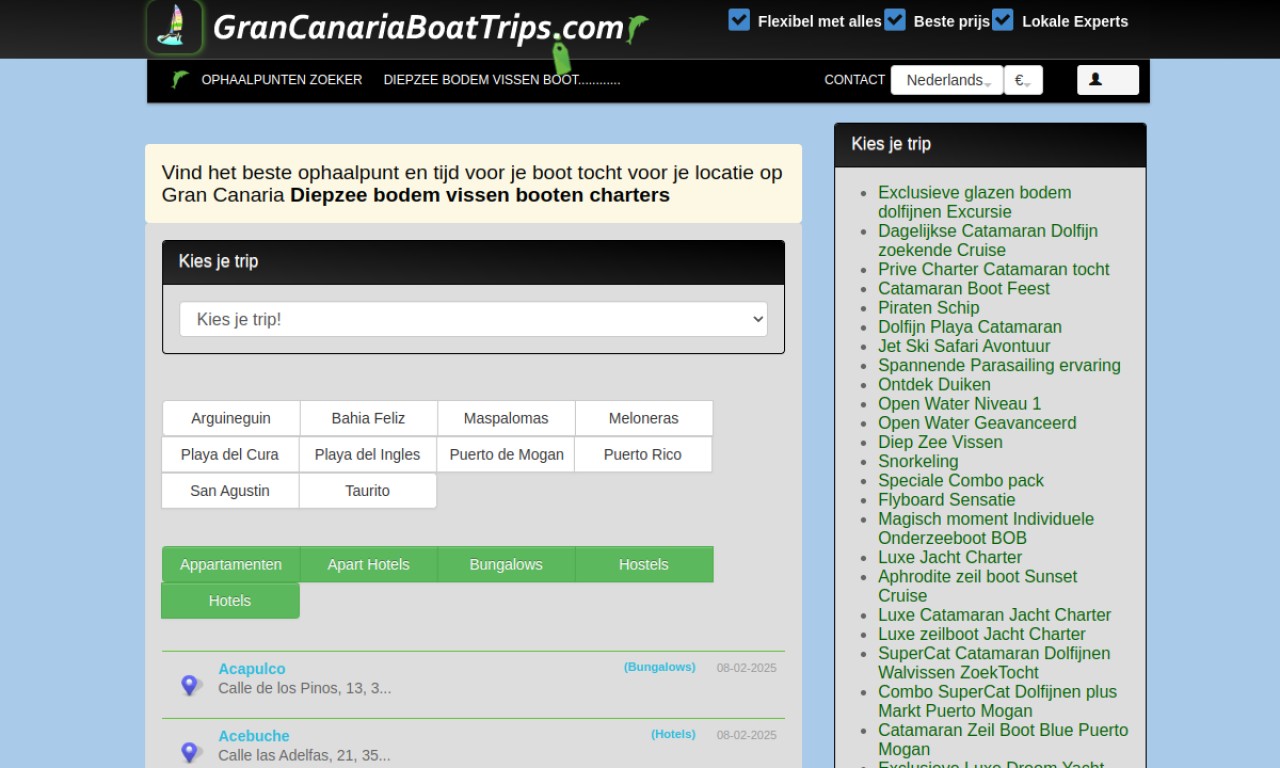The width and height of the screenshot is (1280, 768).
Task: Open the Piraten Schip link
Action: tap(929, 307)
